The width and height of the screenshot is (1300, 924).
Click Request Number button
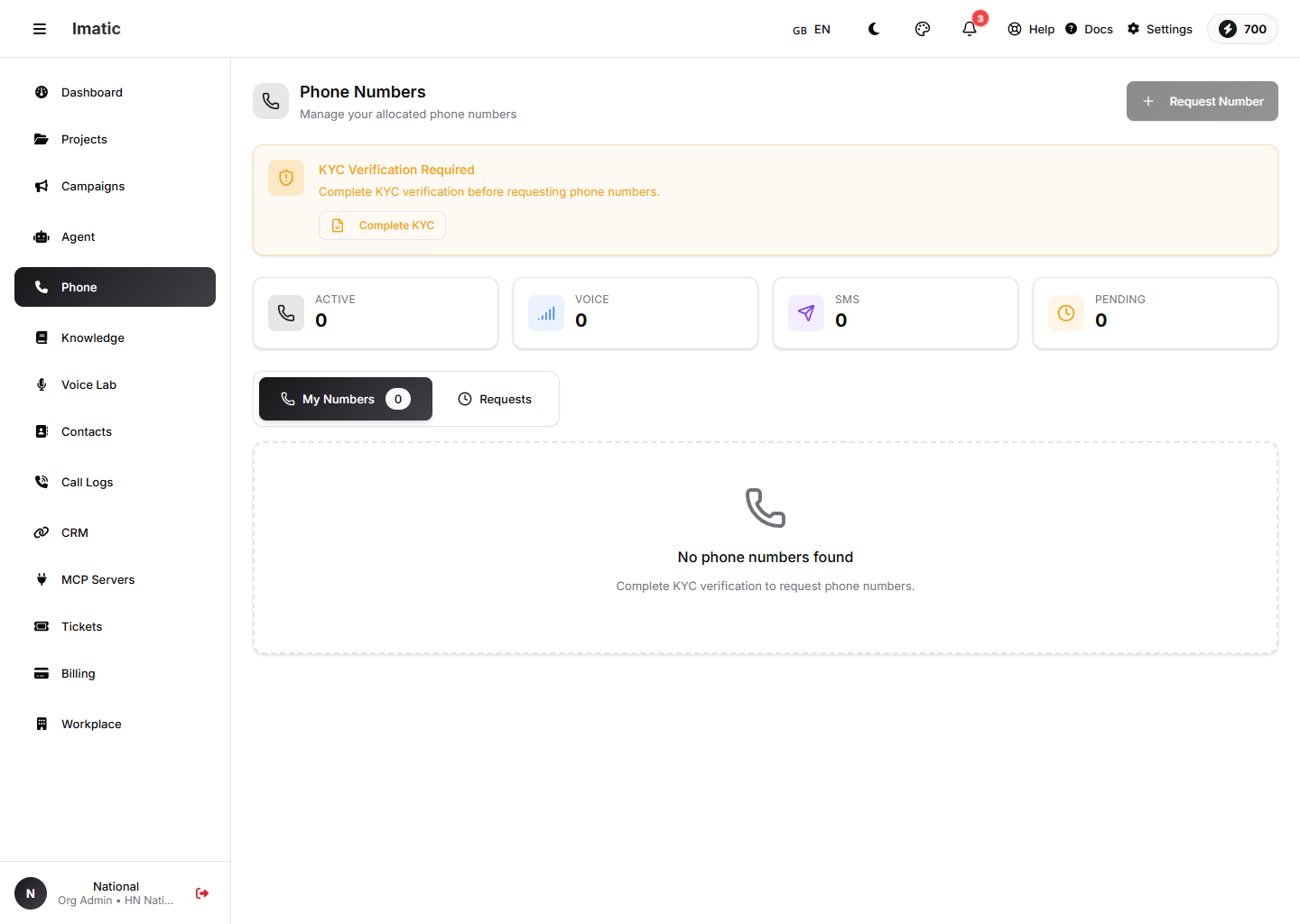(x=1202, y=101)
